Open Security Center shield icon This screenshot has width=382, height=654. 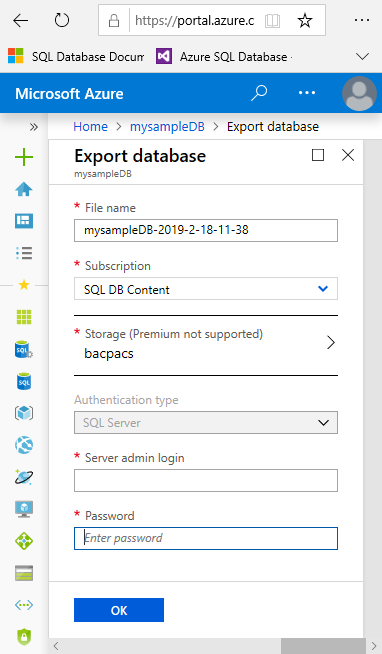click(x=24, y=636)
